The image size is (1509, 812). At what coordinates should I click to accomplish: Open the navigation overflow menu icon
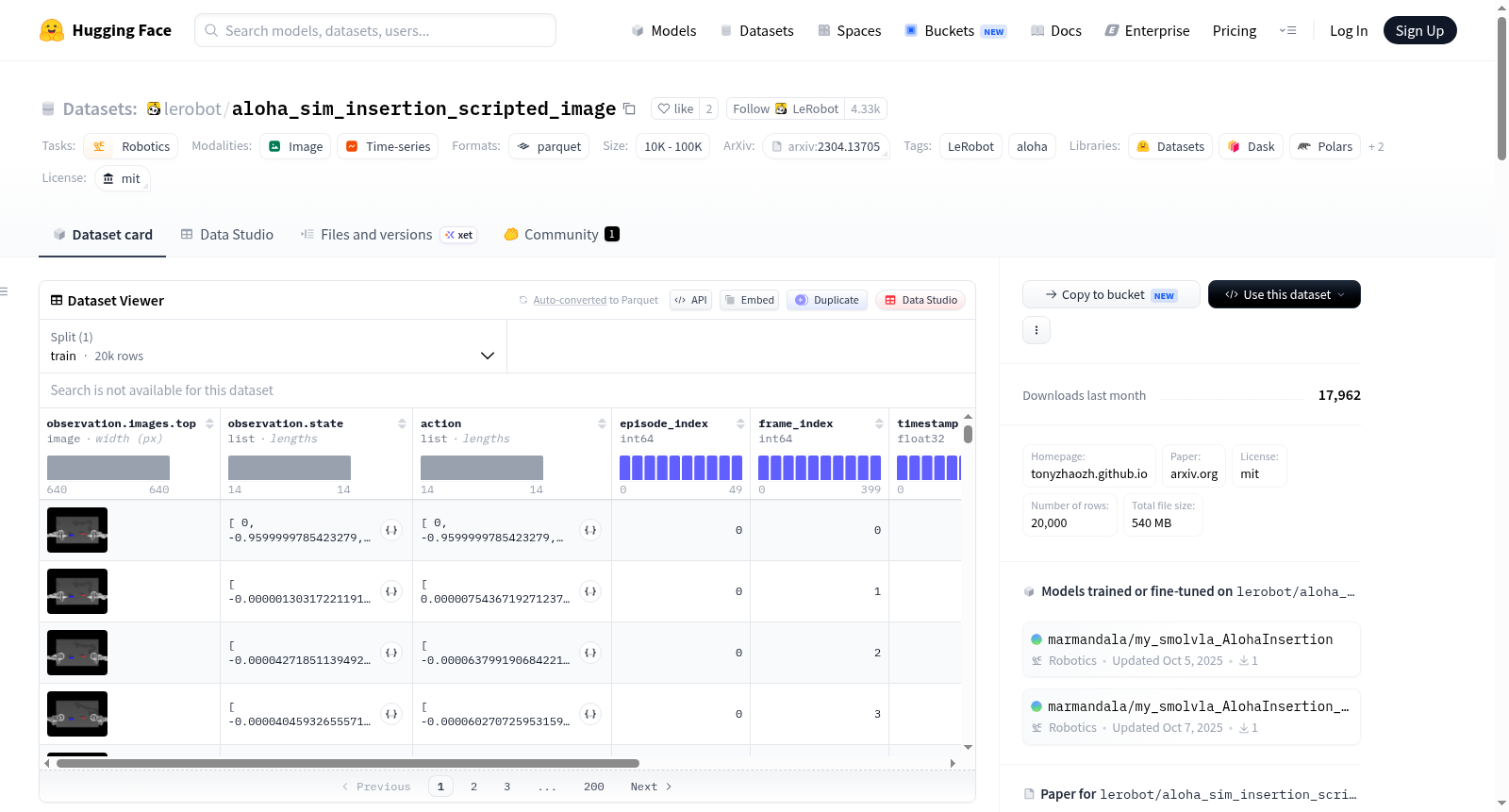[x=1287, y=30]
